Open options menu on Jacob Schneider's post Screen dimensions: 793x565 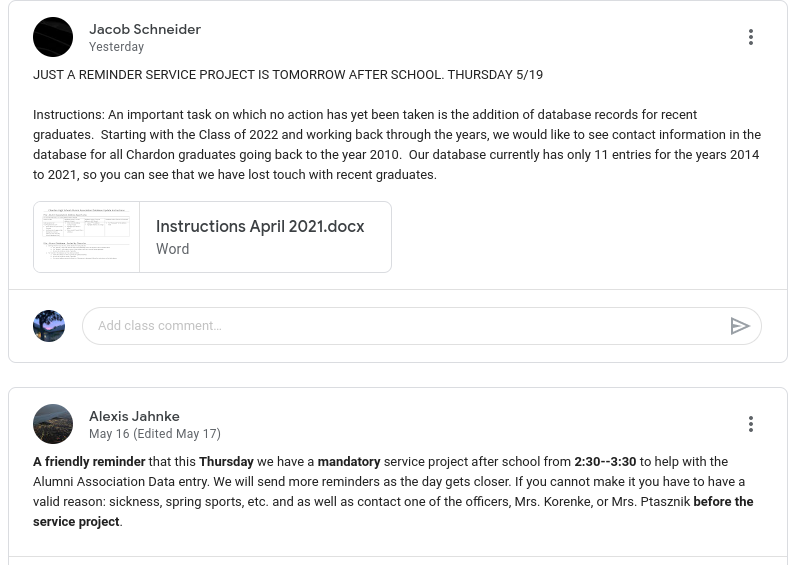point(751,37)
